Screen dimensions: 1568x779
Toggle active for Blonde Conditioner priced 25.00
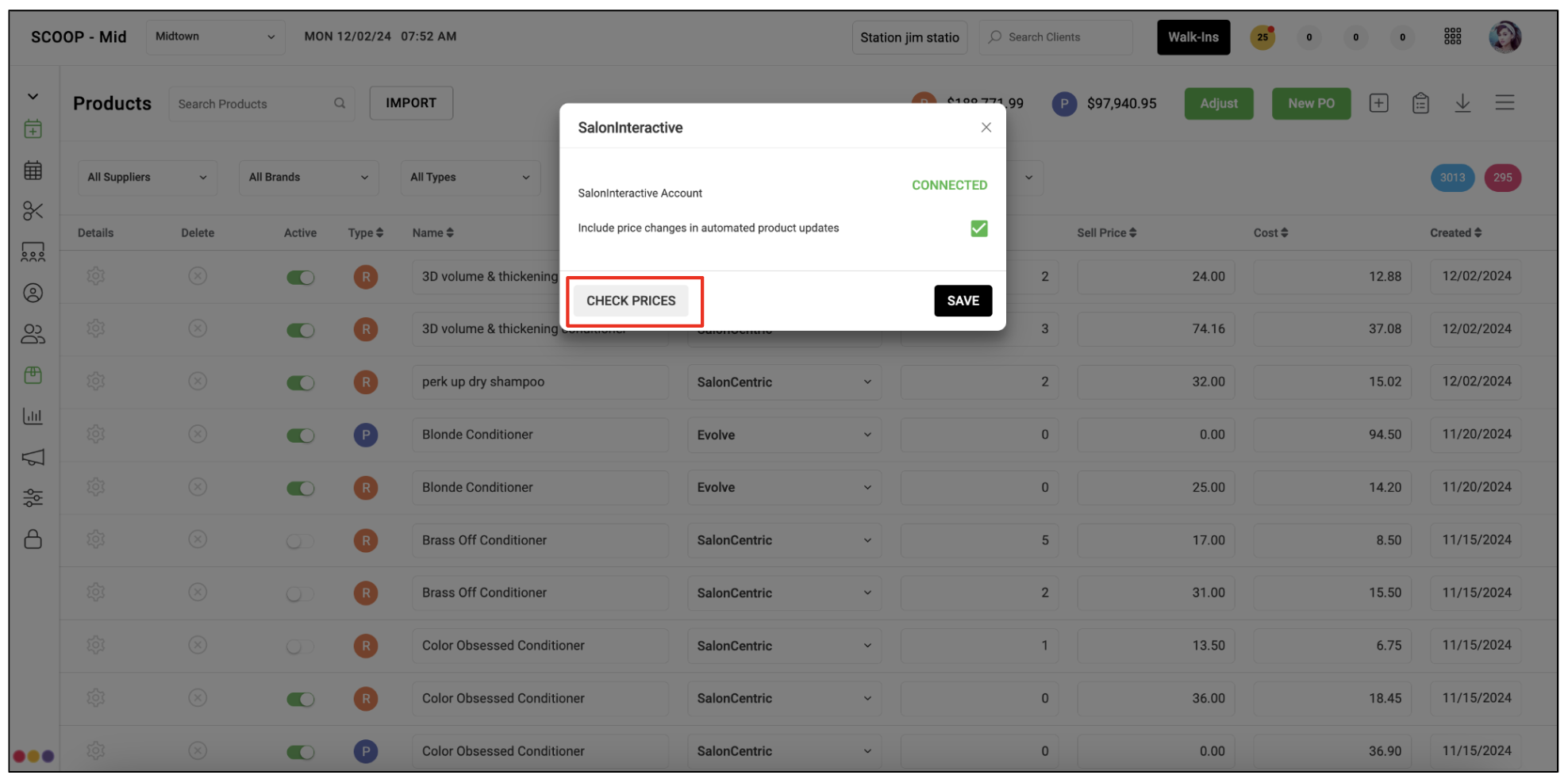pyautogui.click(x=300, y=488)
